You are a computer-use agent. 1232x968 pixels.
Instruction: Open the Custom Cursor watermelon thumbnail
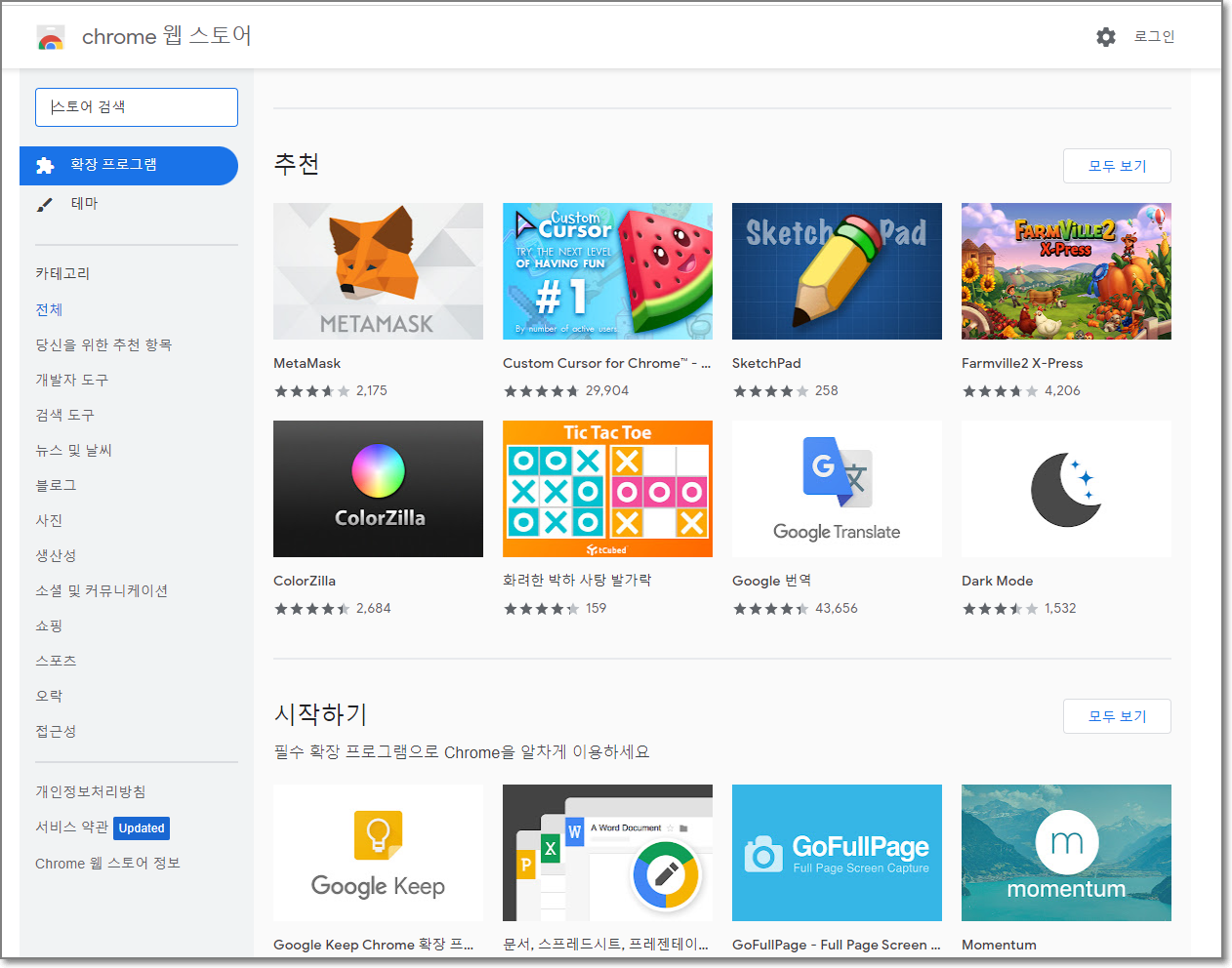pyautogui.click(x=607, y=271)
